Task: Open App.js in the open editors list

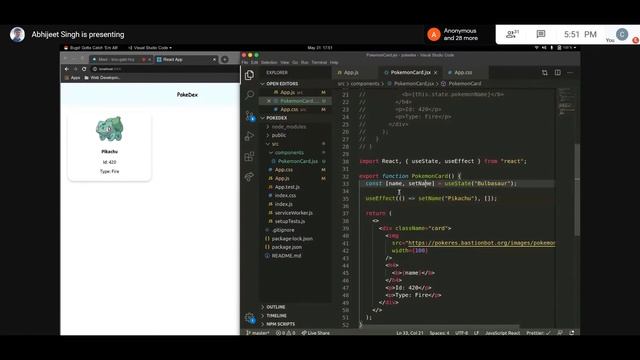Action: click(287, 93)
